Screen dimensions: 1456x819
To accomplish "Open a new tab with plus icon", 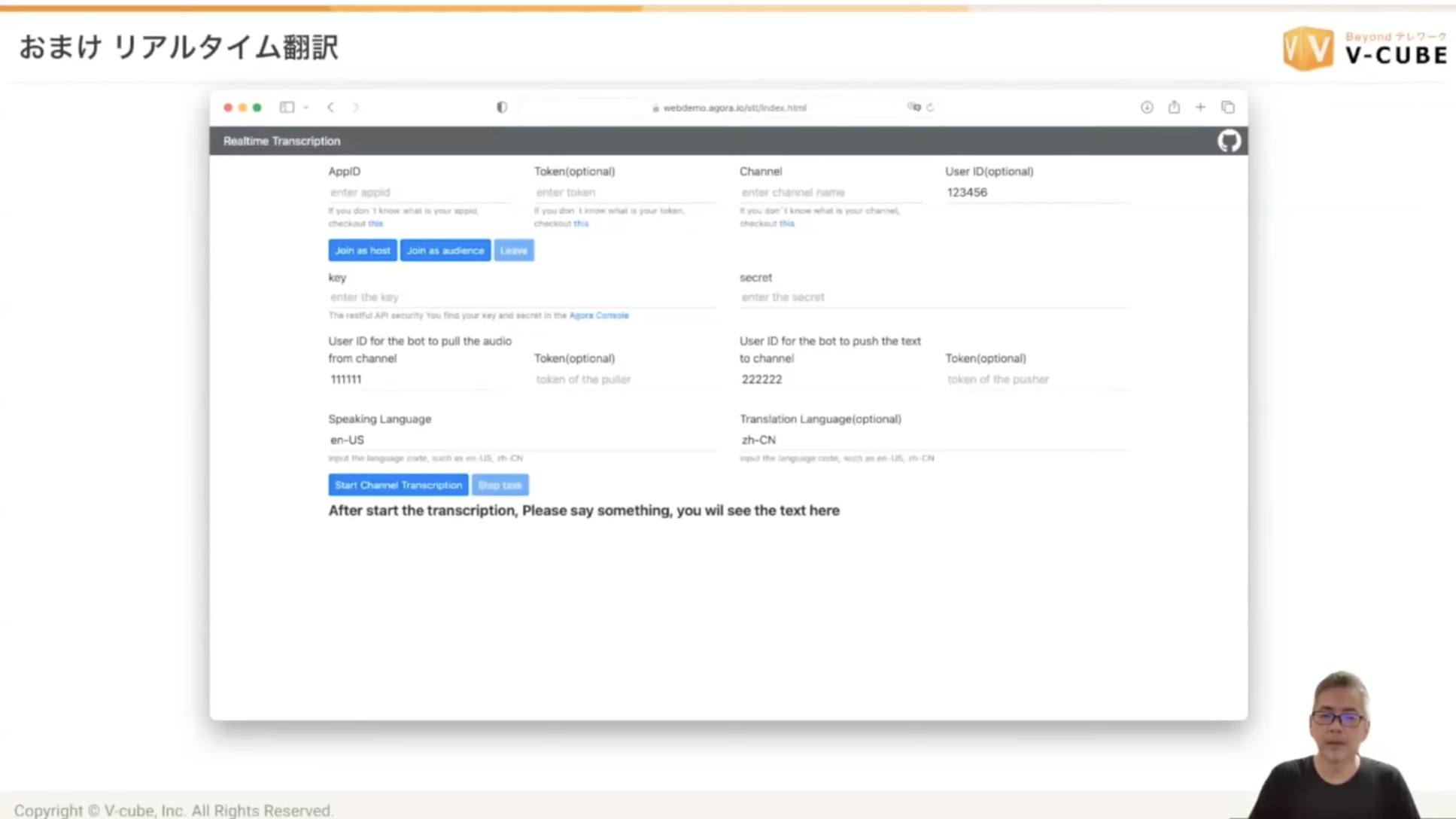I will click(1200, 107).
